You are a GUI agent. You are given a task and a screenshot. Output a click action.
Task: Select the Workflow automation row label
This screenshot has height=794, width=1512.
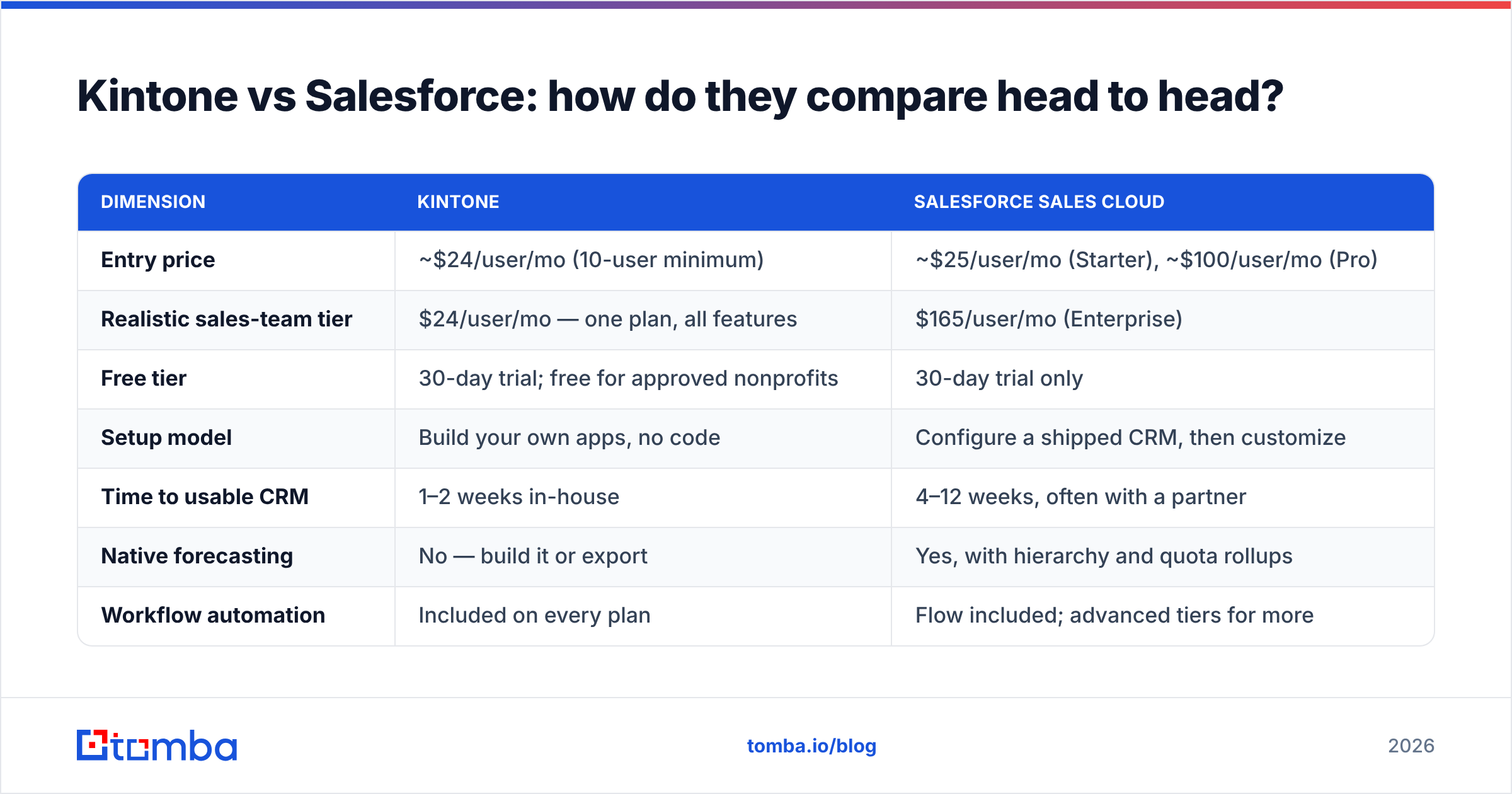[x=213, y=615]
